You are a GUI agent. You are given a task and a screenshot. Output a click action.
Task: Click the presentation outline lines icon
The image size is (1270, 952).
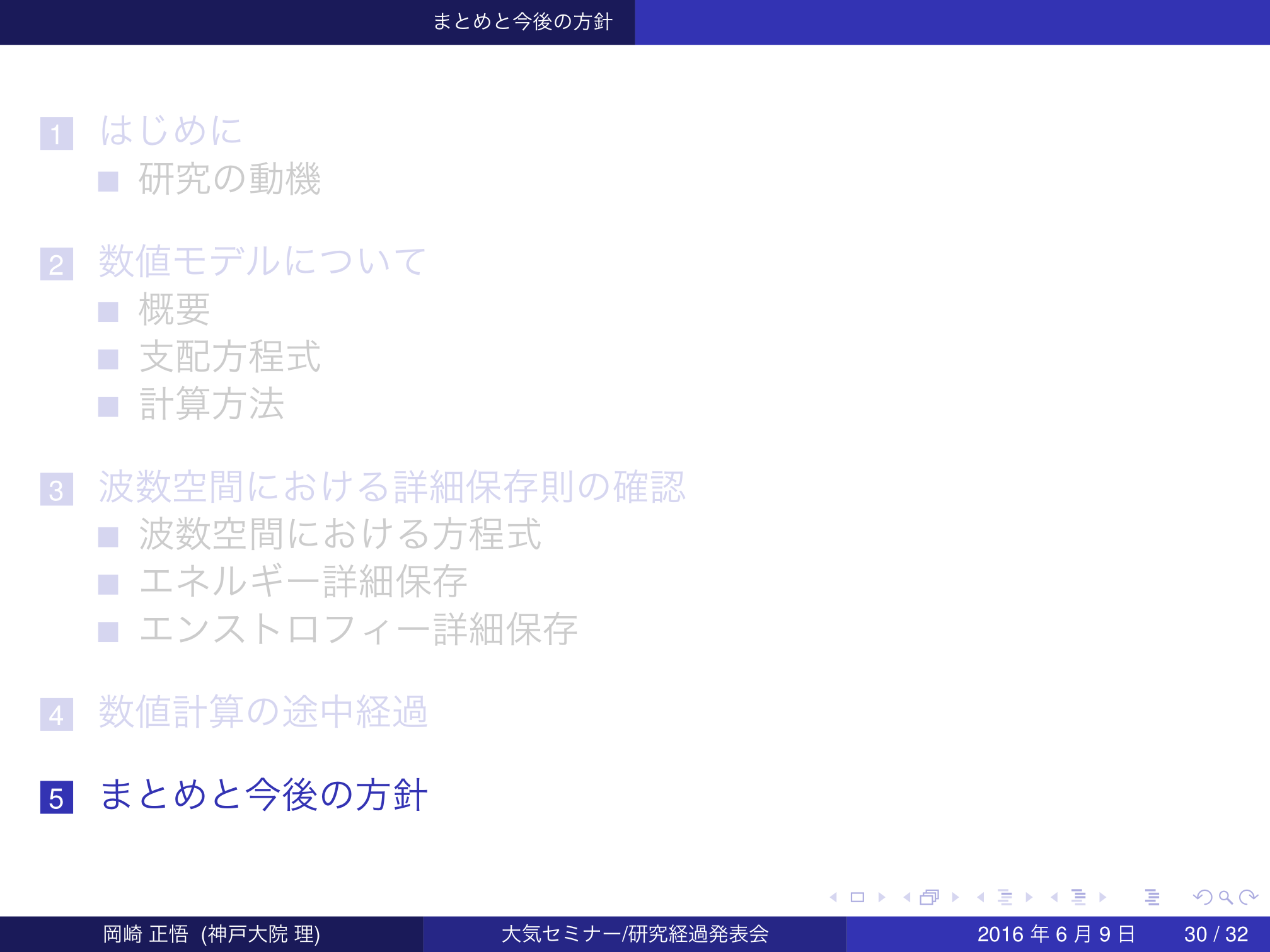point(1152,897)
